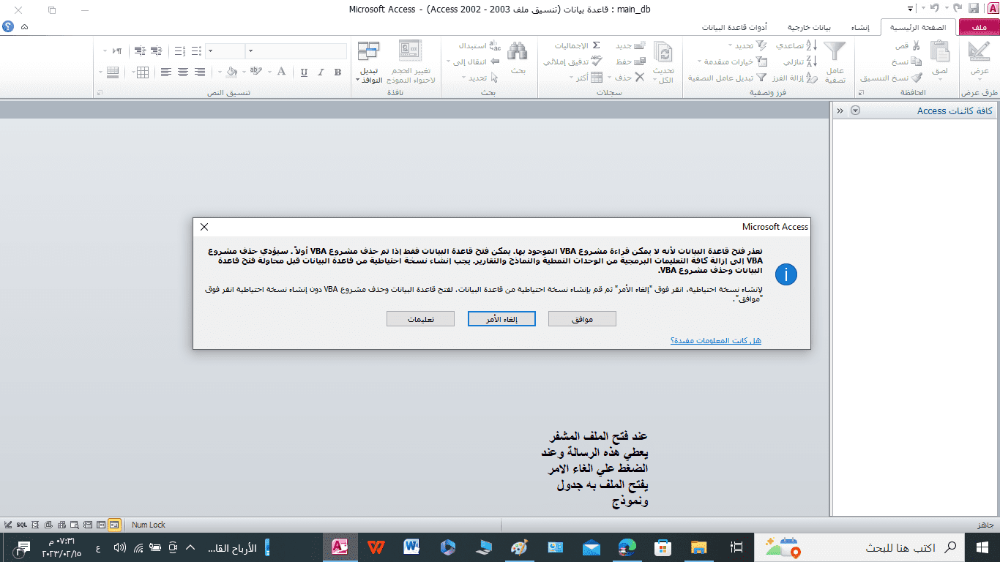1000x562 pixels.
Task: Toggle Bold formatting
Action: click(x=338, y=72)
